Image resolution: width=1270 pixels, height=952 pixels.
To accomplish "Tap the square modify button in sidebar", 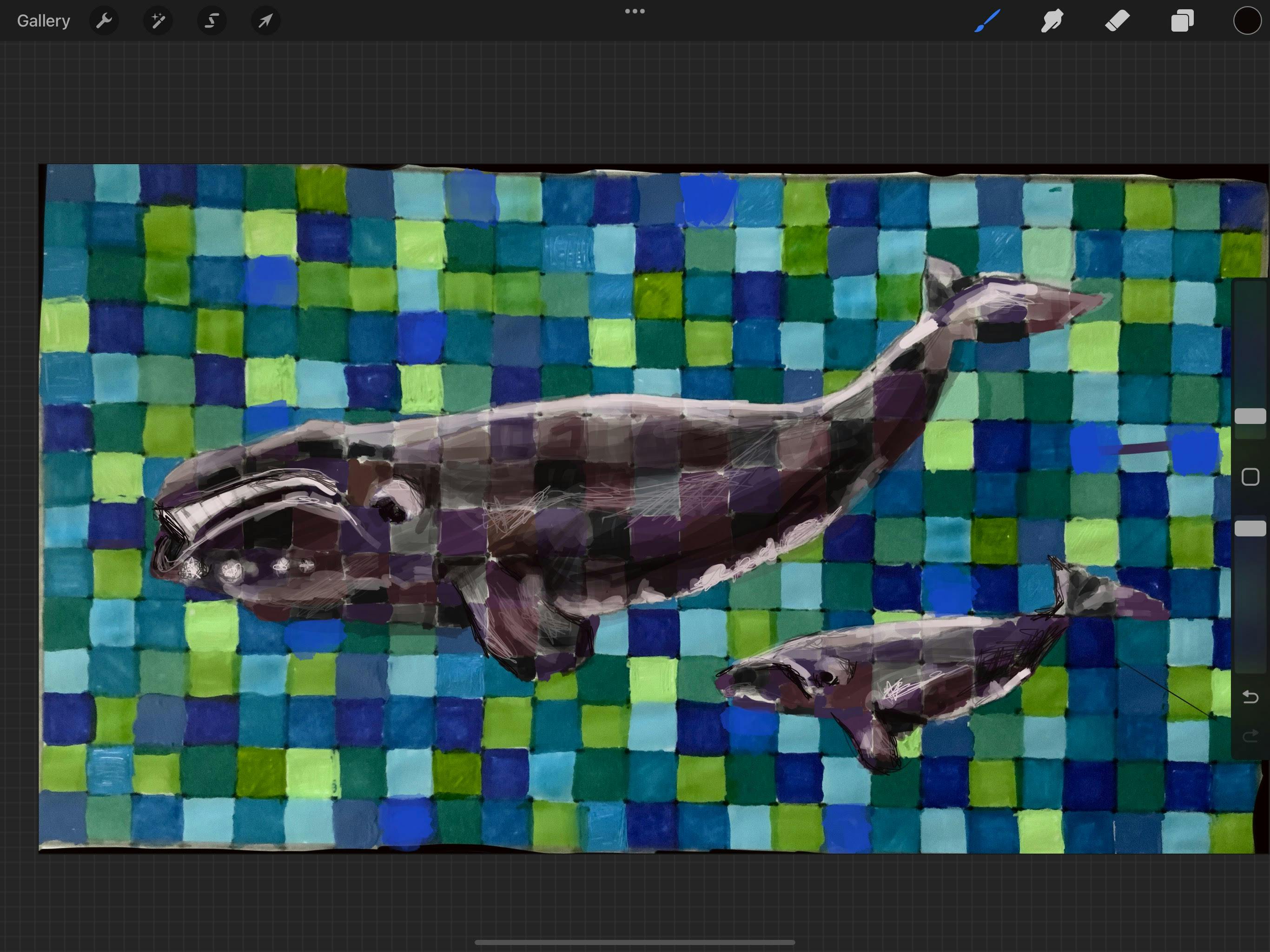I will (1250, 476).
